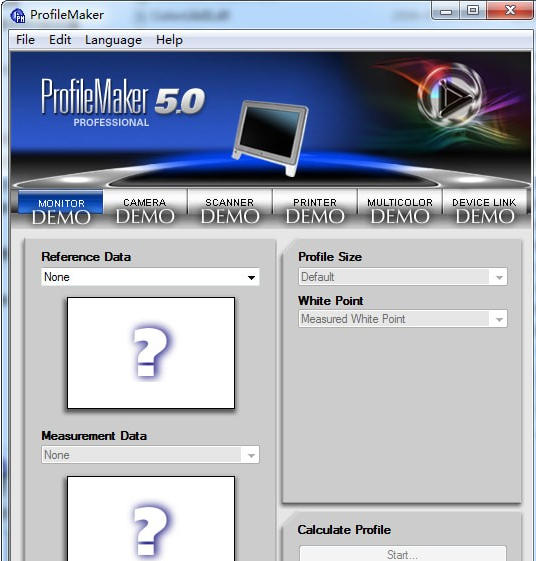
Task: Click the Measurement Data question mark preview
Action: [x=151, y=518]
